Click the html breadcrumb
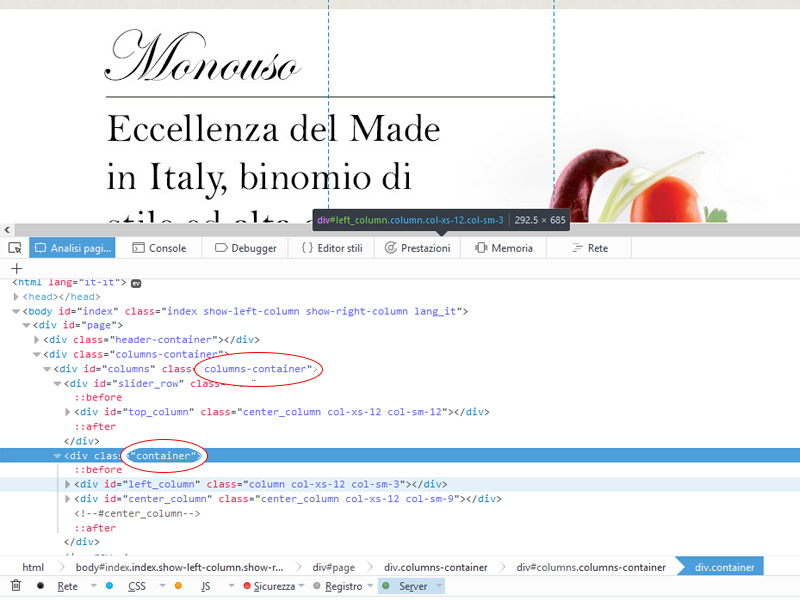This screenshot has width=800, height=600. tap(33, 567)
